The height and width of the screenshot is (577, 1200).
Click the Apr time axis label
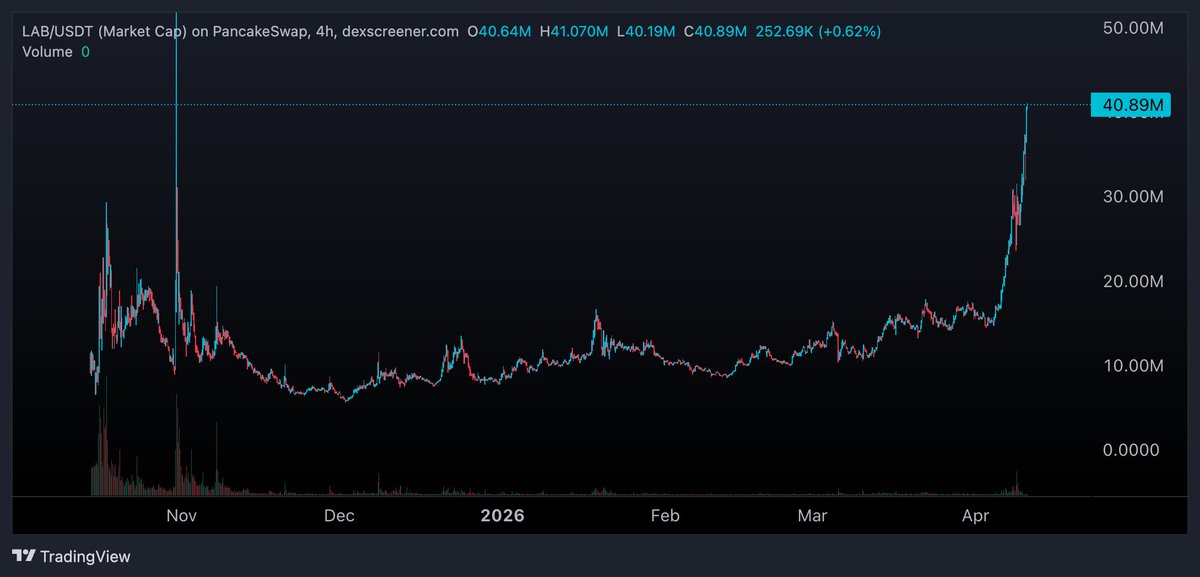click(x=974, y=516)
